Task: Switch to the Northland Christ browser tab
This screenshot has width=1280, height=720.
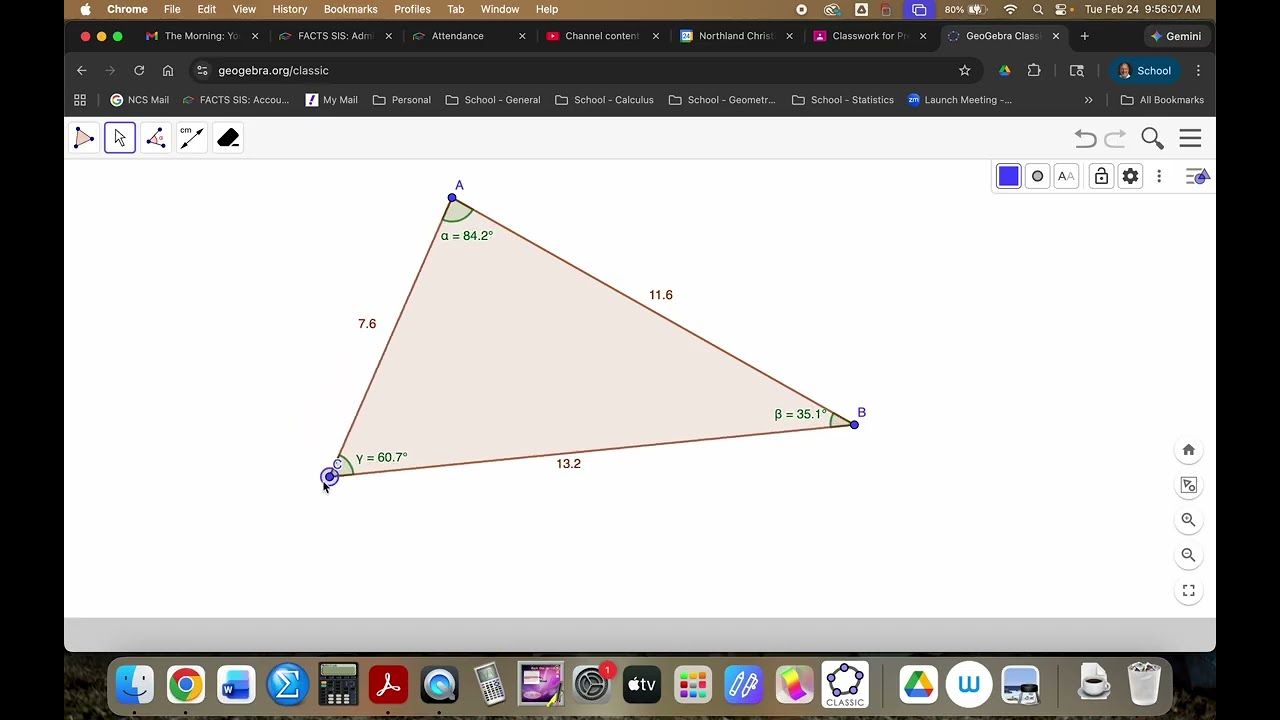Action: click(736, 36)
